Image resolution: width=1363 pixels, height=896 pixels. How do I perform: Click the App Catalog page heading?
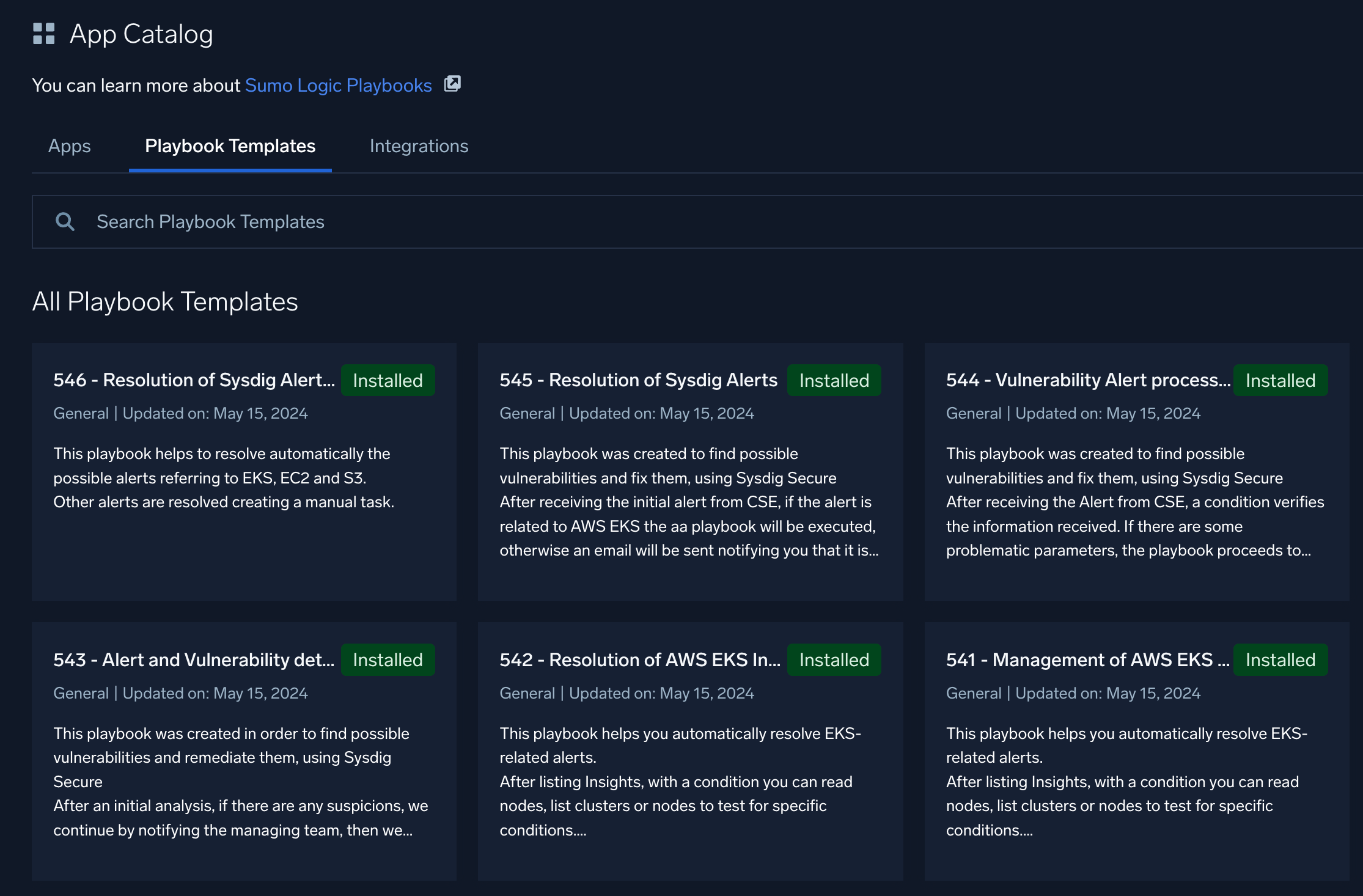pos(141,34)
